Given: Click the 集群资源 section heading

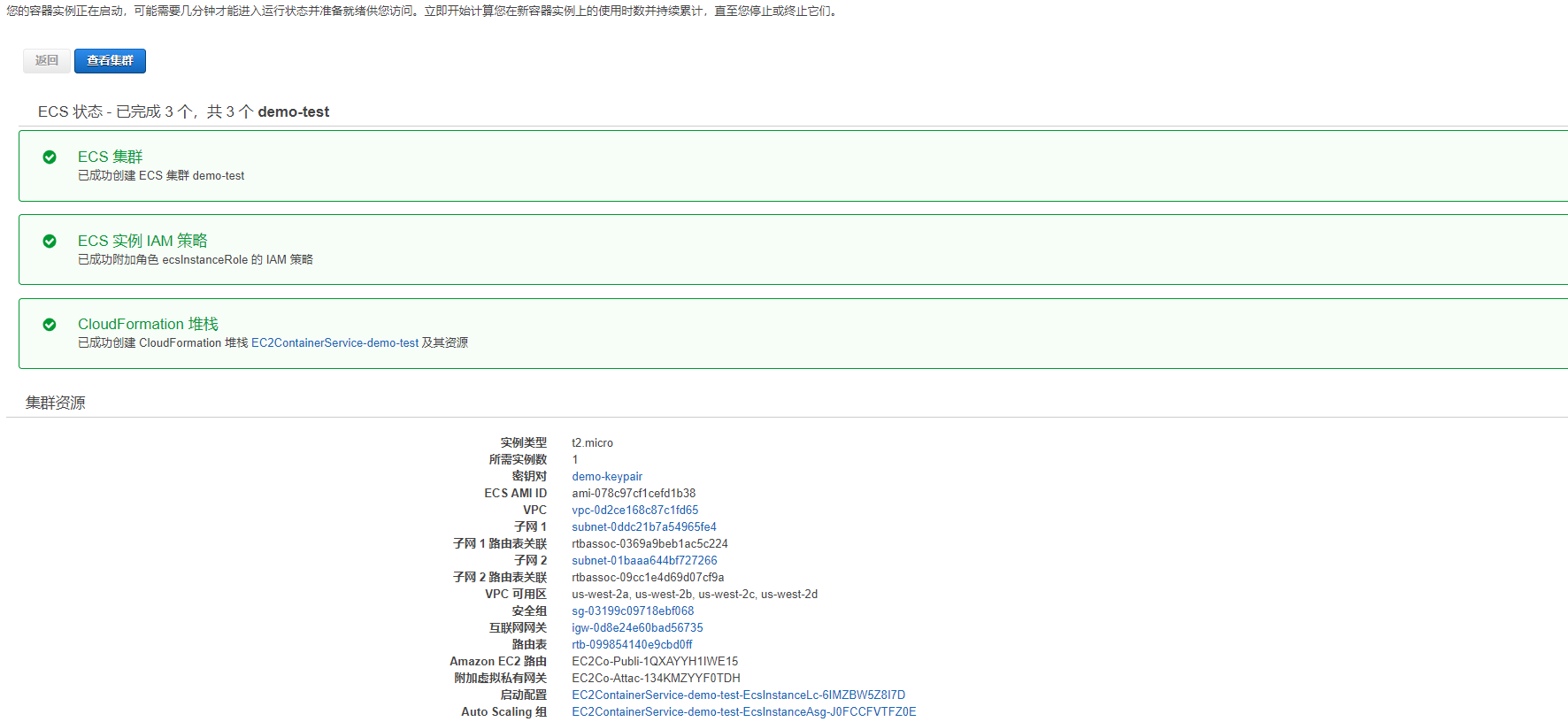Looking at the screenshot, I should (55, 403).
